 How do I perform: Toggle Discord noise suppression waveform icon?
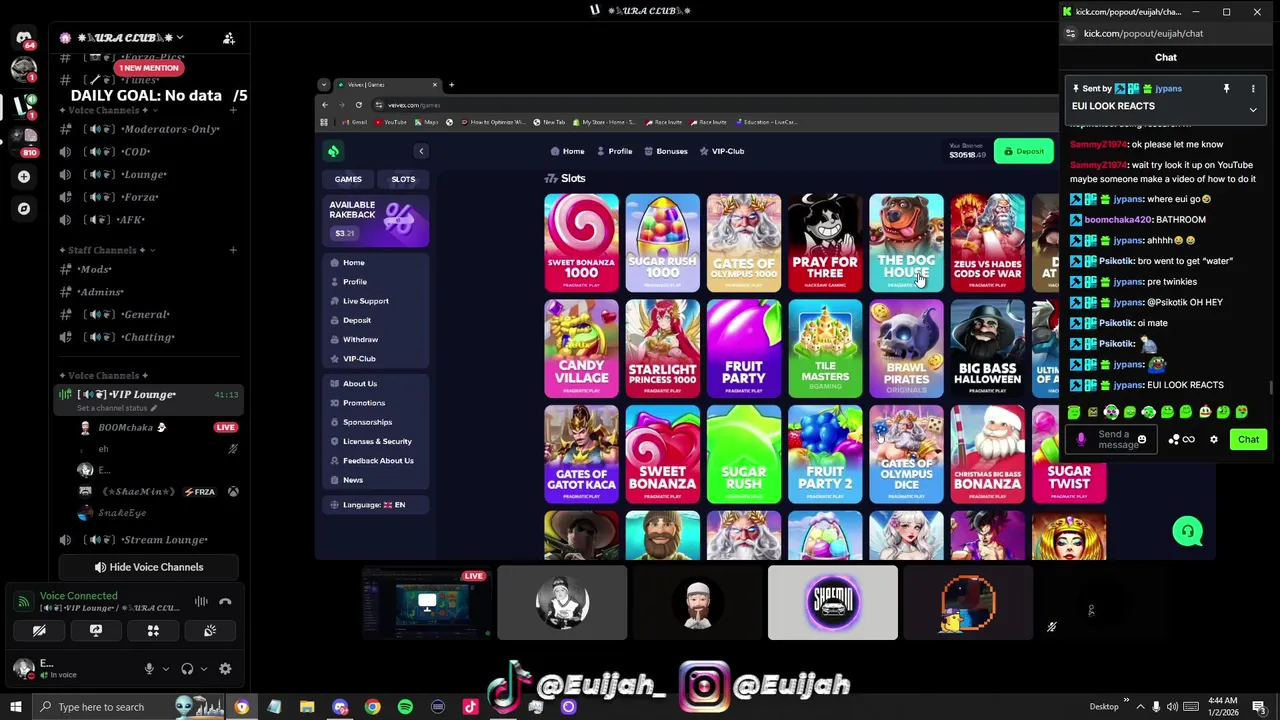click(x=201, y=602)
